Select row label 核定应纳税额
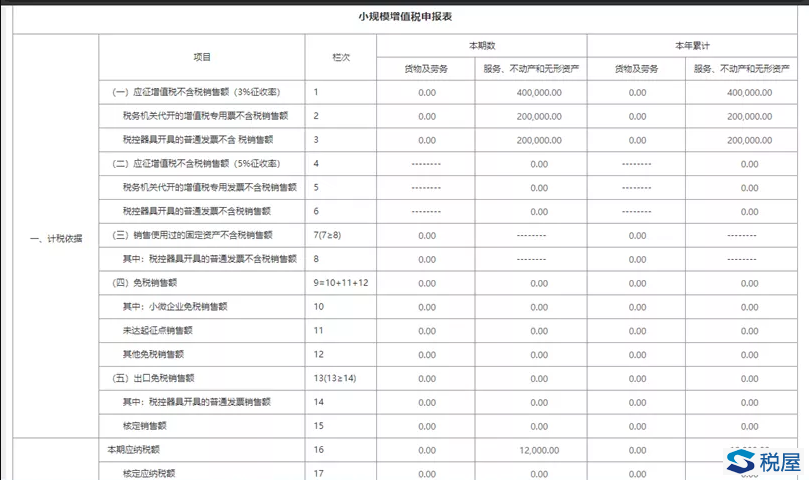 (149, 473)
